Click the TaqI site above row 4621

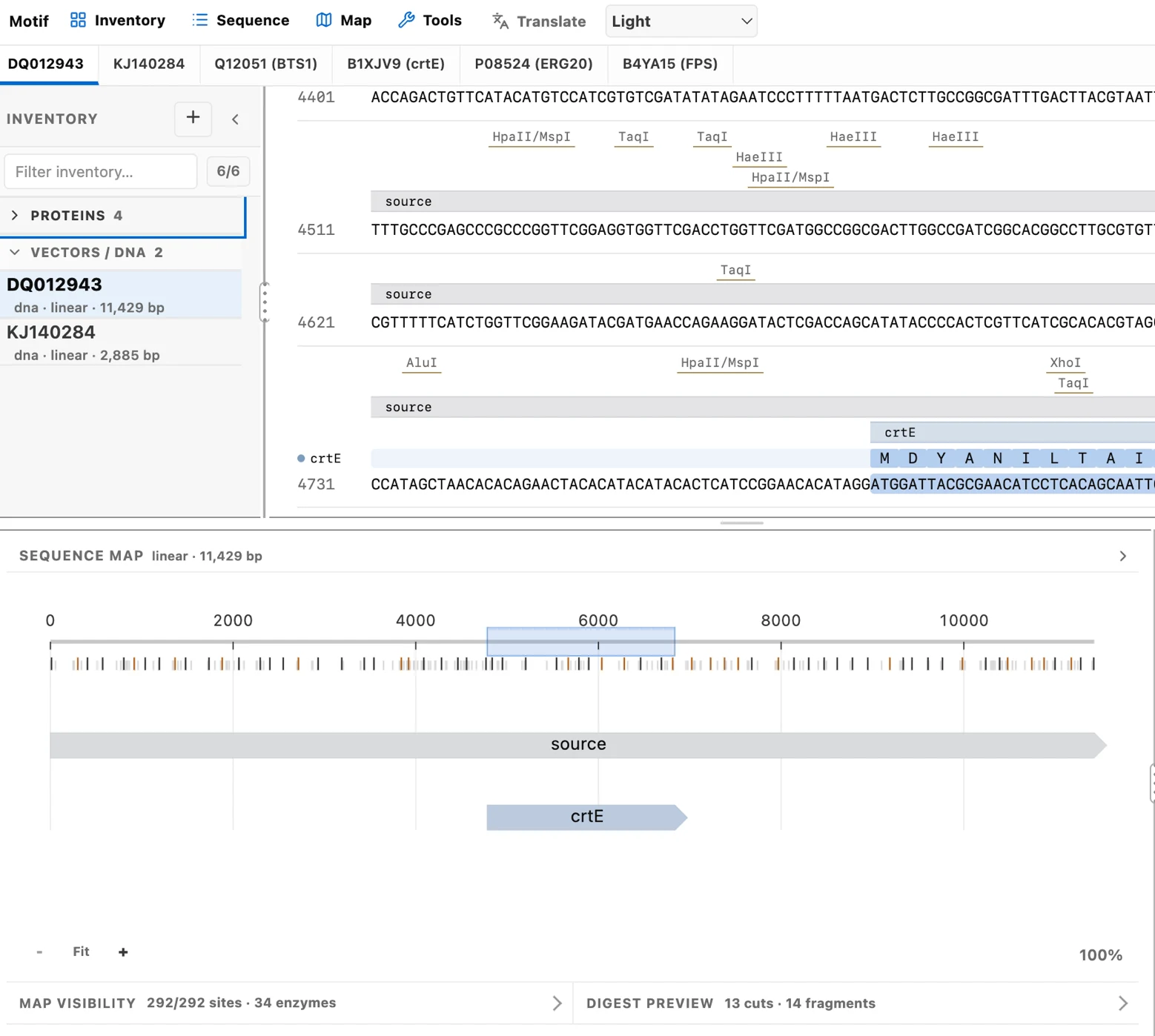pyautogui.click(x=735, y=270)
